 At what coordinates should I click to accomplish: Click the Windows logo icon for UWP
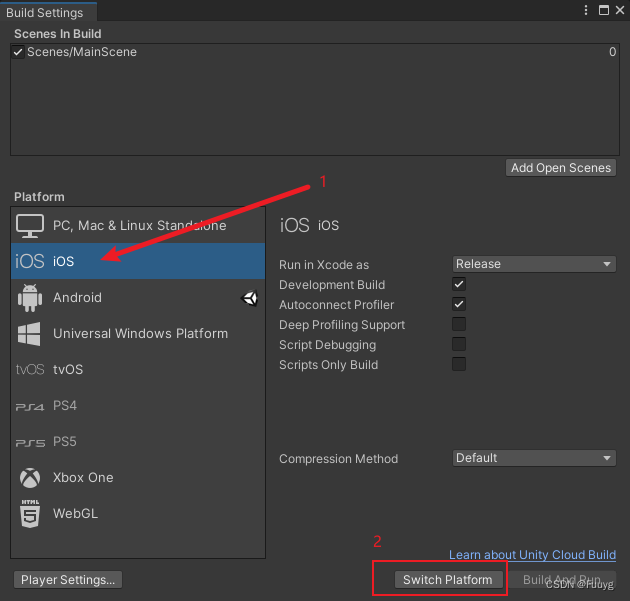pos(29,334)
